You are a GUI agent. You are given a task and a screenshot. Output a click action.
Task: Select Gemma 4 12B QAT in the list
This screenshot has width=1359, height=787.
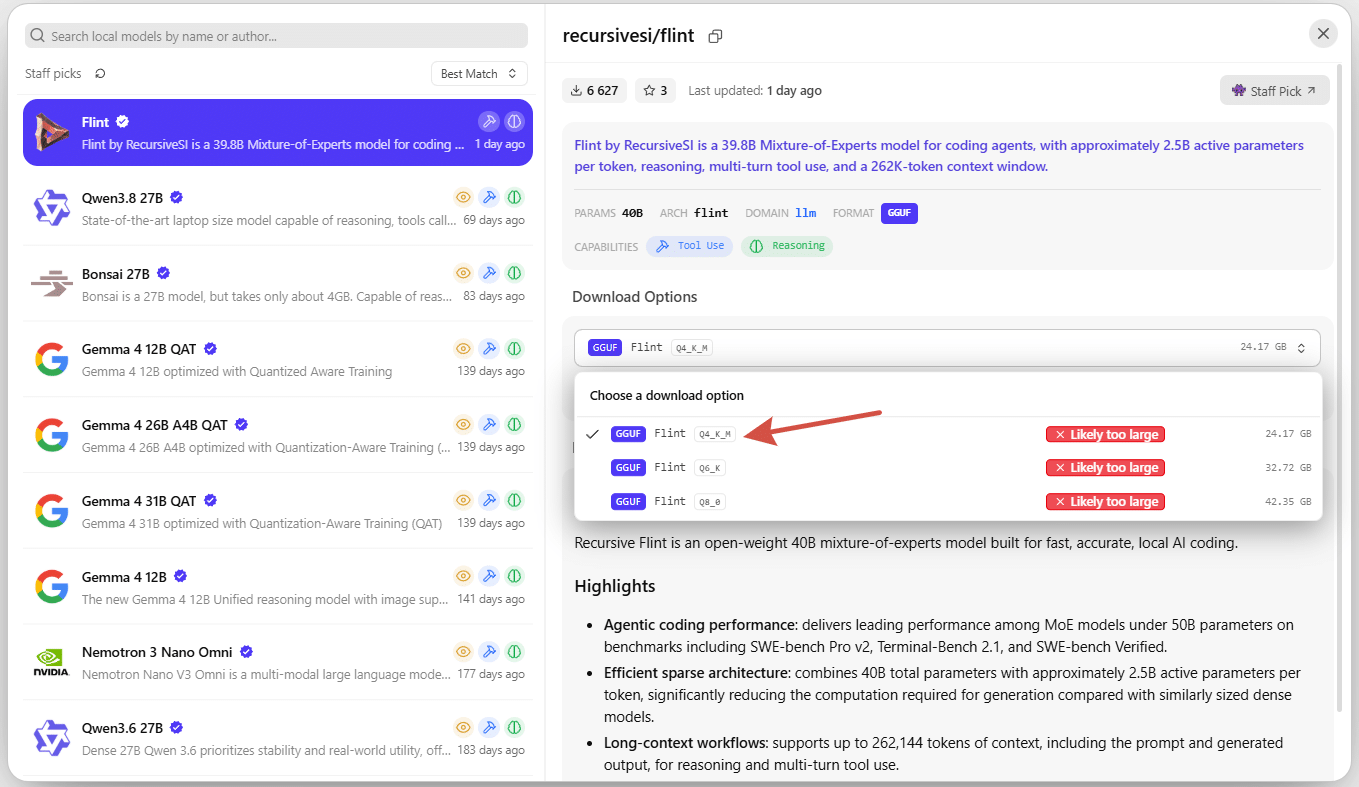[x=278, y=360]
